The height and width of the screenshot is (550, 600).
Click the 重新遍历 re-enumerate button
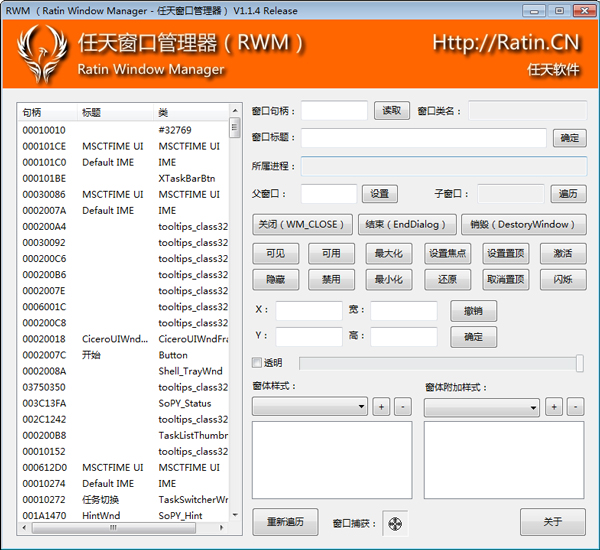pos(285,522)
